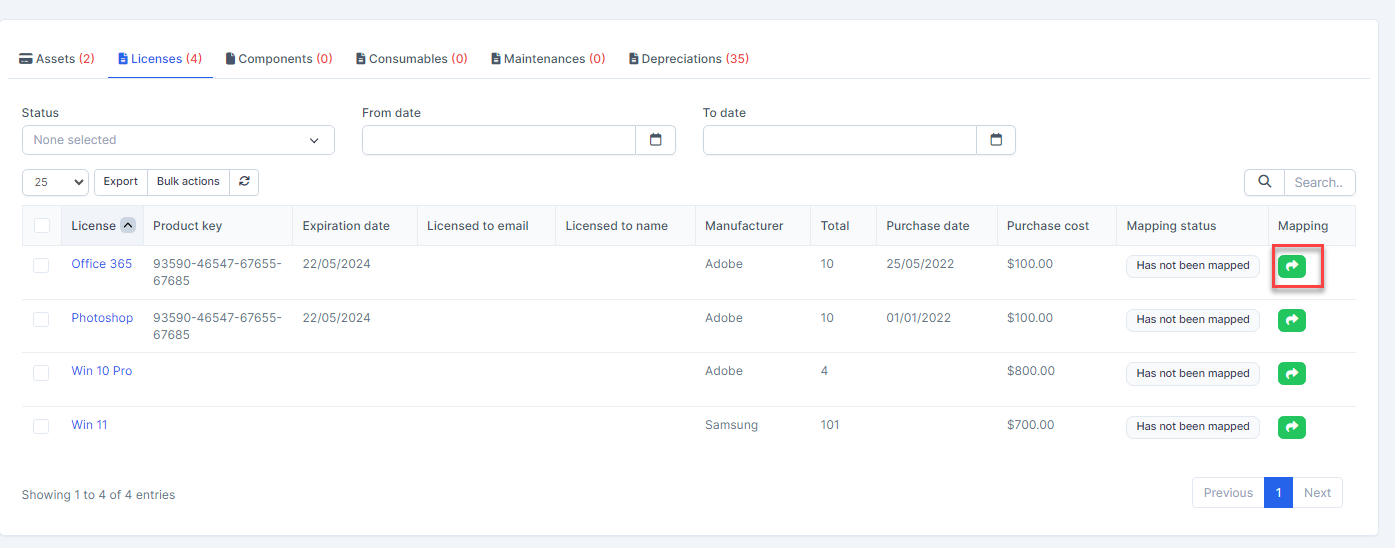Open the To date calendar icon

[996, 140]
